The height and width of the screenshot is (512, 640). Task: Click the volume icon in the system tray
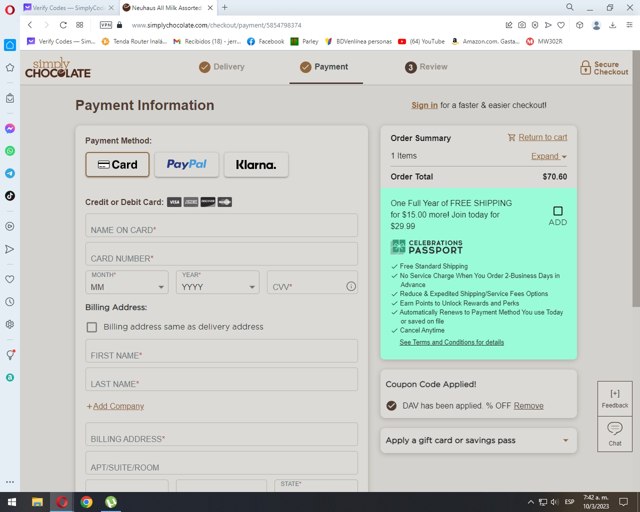[x=554, y=502]
